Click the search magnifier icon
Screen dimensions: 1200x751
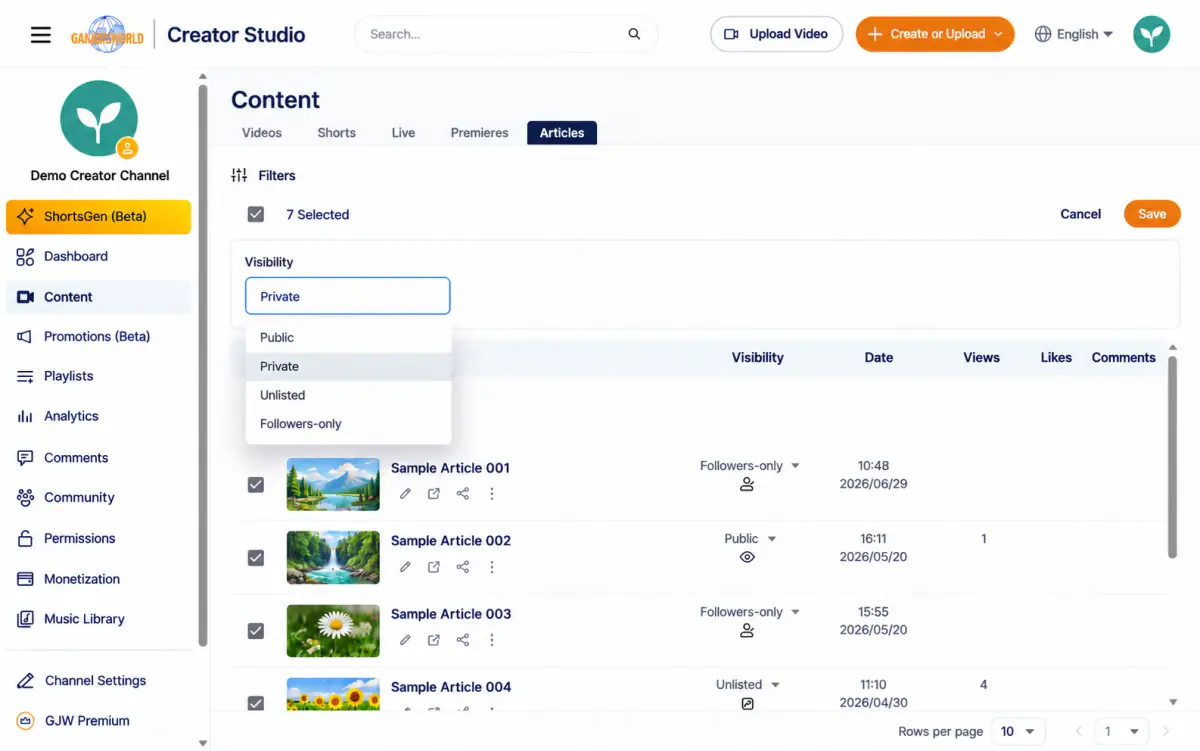[634, 34]
